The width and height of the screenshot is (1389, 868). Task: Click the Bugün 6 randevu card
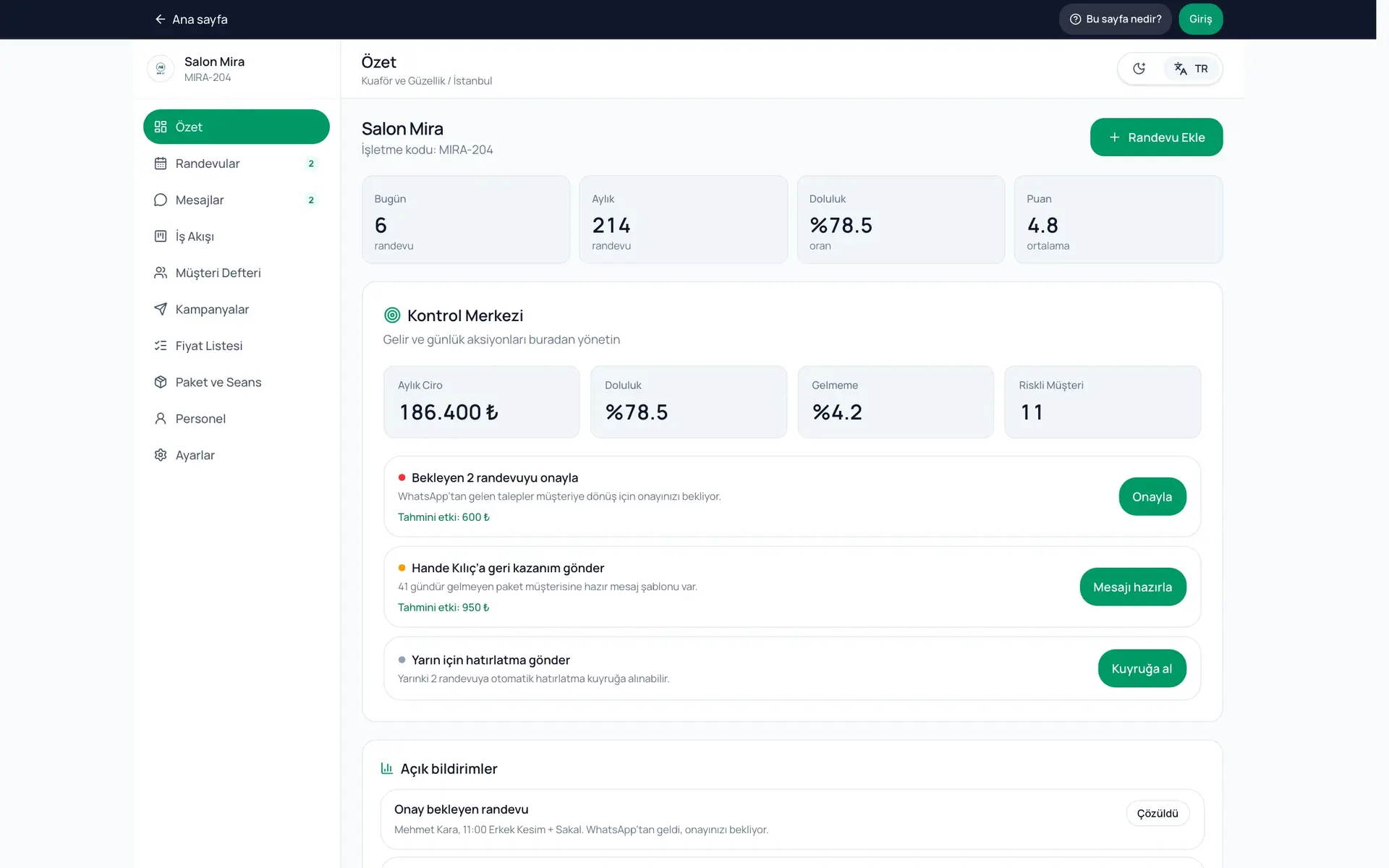click(x=466, y=219)
